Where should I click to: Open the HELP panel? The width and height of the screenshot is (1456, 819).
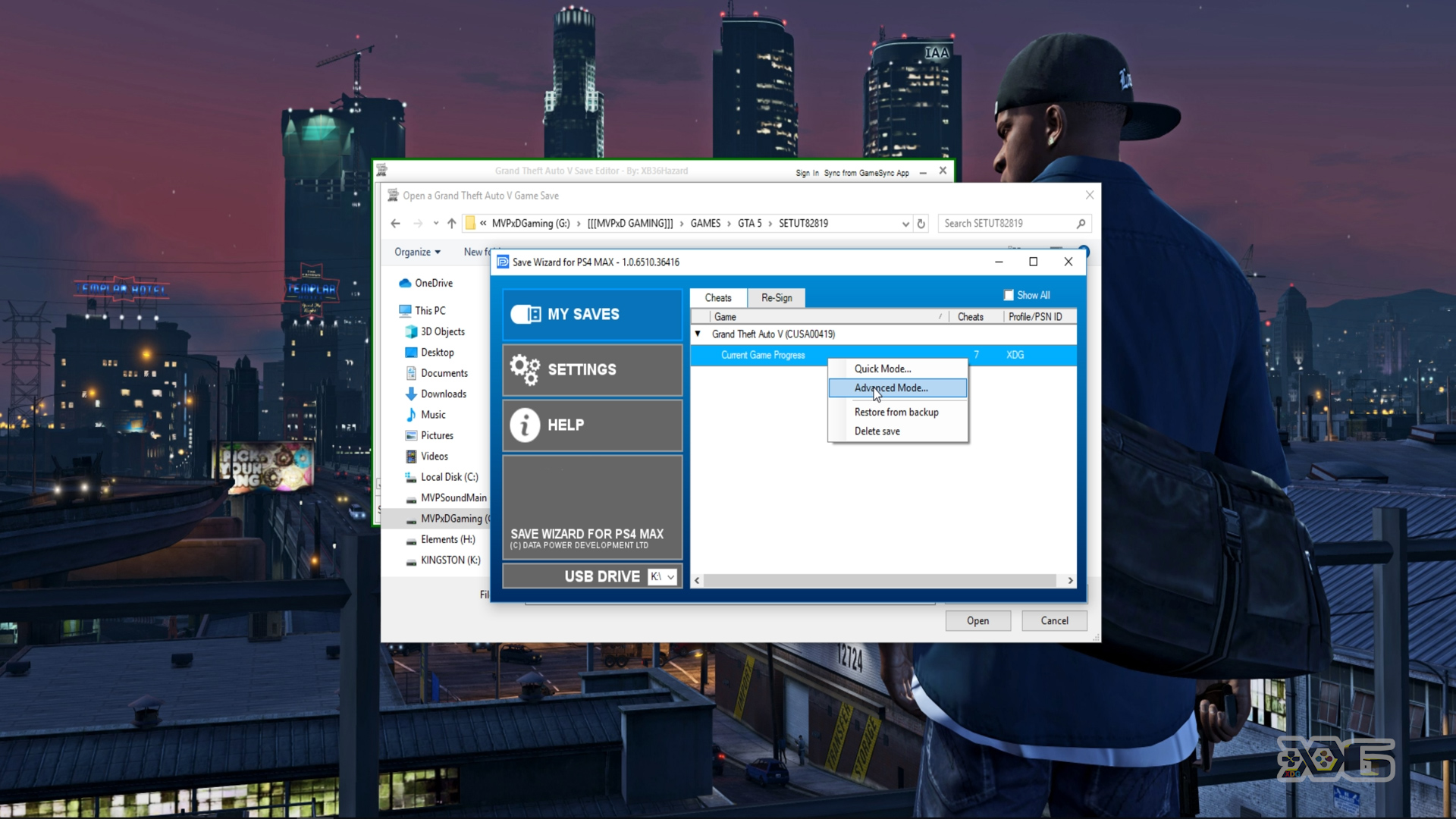coord(591,424)
